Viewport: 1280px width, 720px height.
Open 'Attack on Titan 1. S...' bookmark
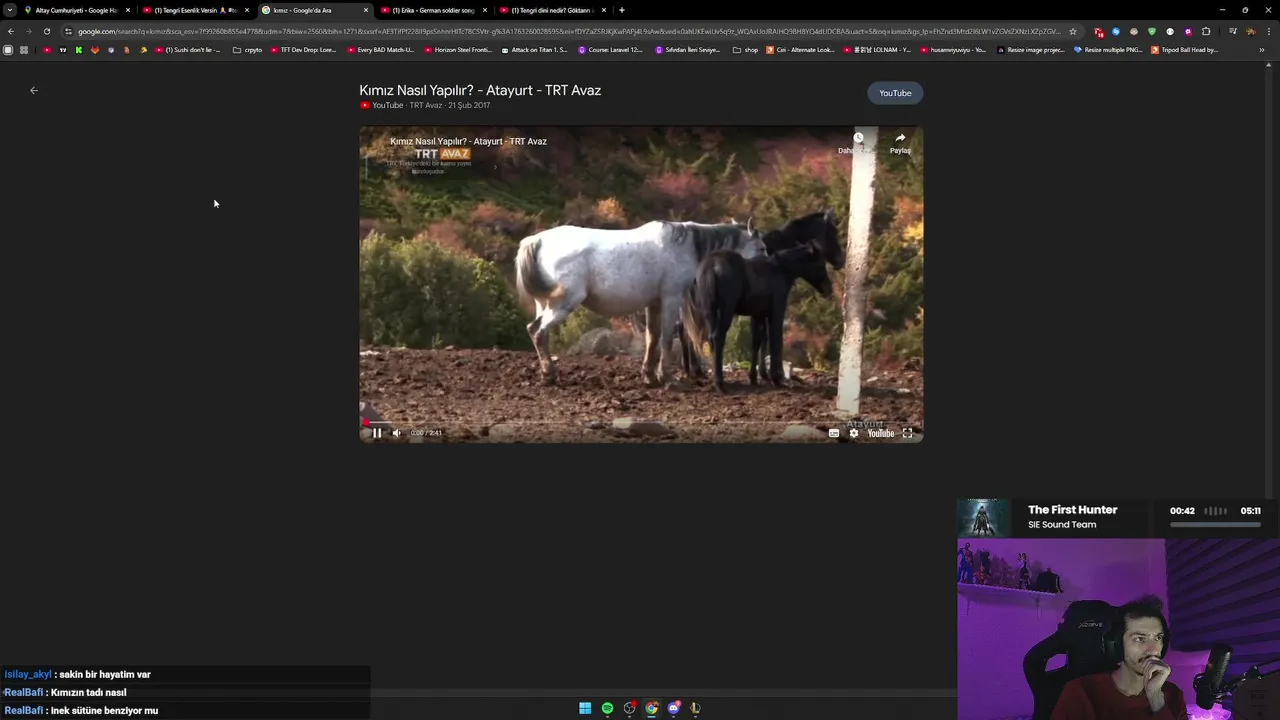coord(535,49)
